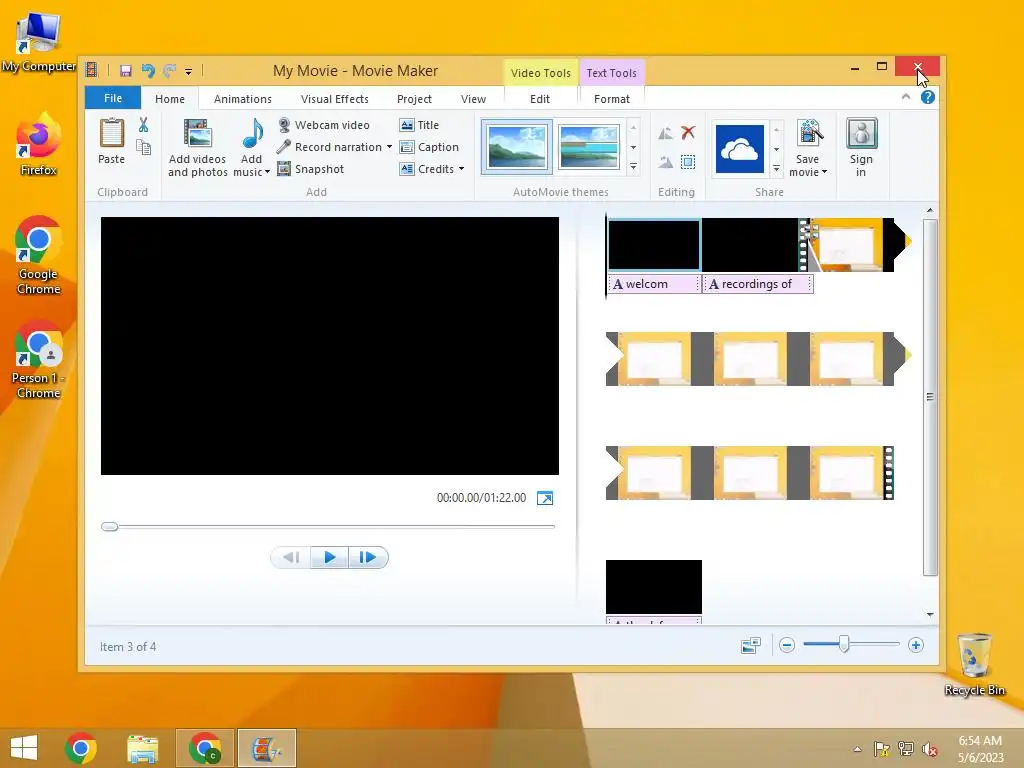Expand the AutoMovie themes gallery
Image resolution: width=1024 pixels, height=768 pixels.
[633, 167]
